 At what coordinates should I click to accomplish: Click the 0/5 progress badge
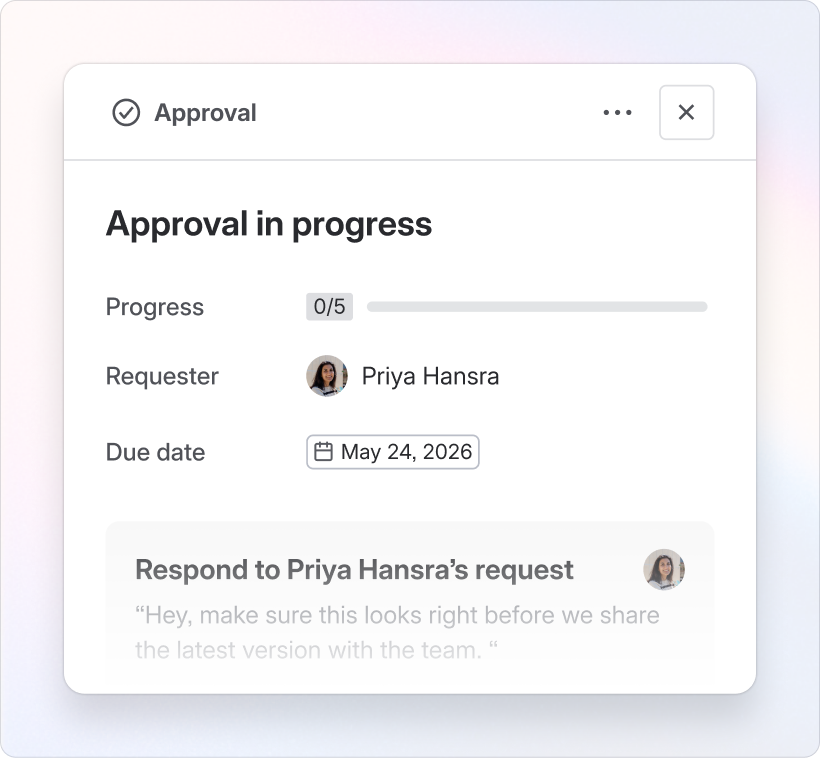(x=329, y=307)
